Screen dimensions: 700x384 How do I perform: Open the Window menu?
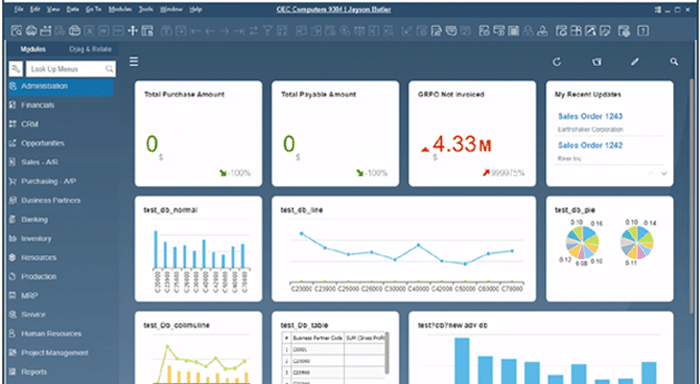tap(170, 9)
